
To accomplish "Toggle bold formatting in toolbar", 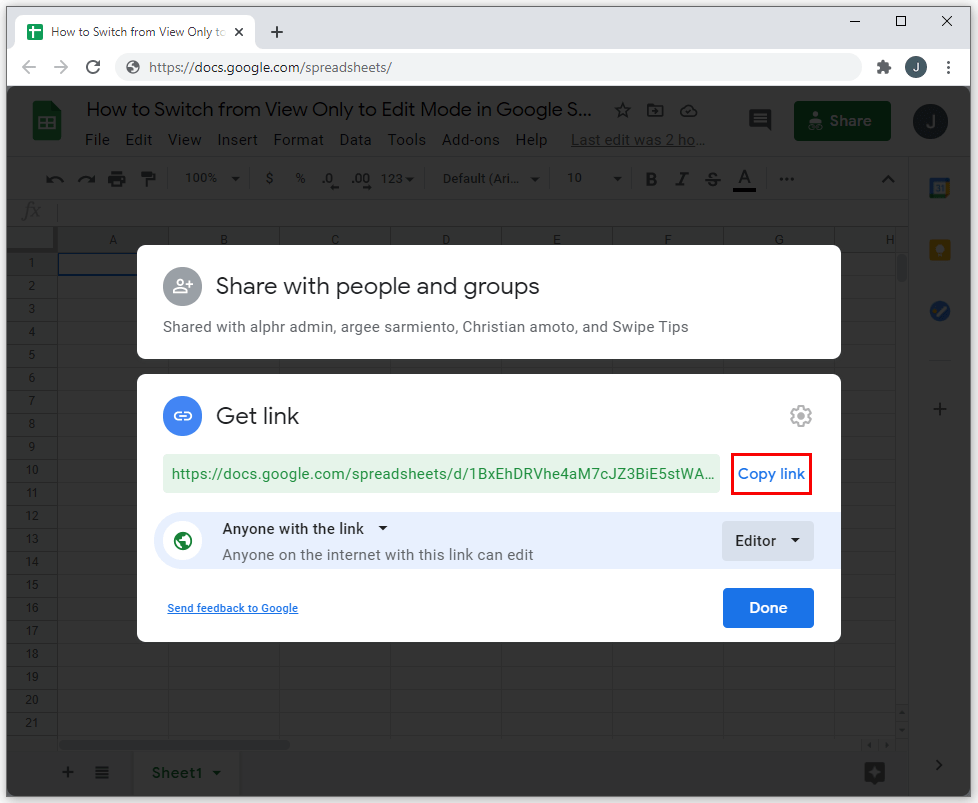I will pos(651,179).
